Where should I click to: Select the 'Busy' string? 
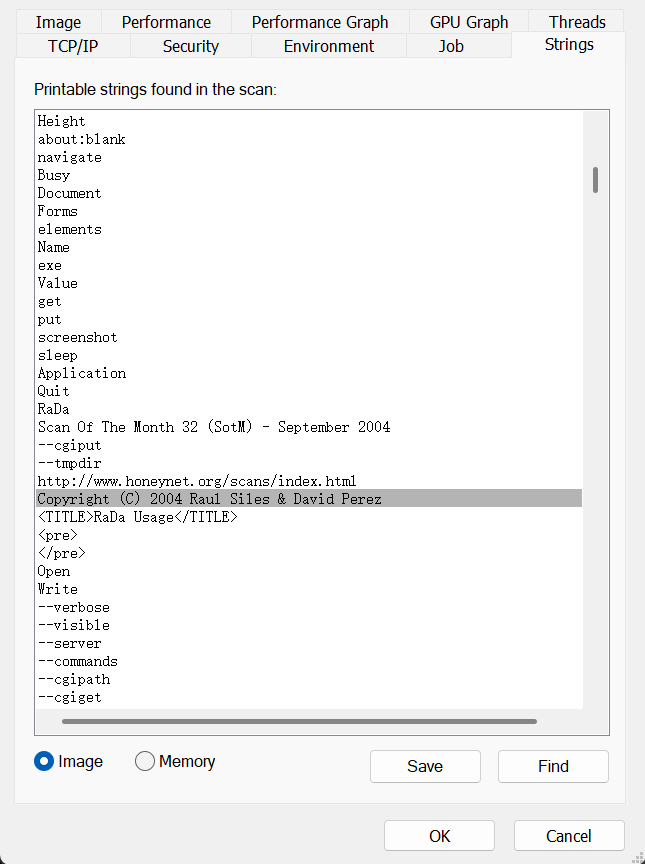pos(309,175)
